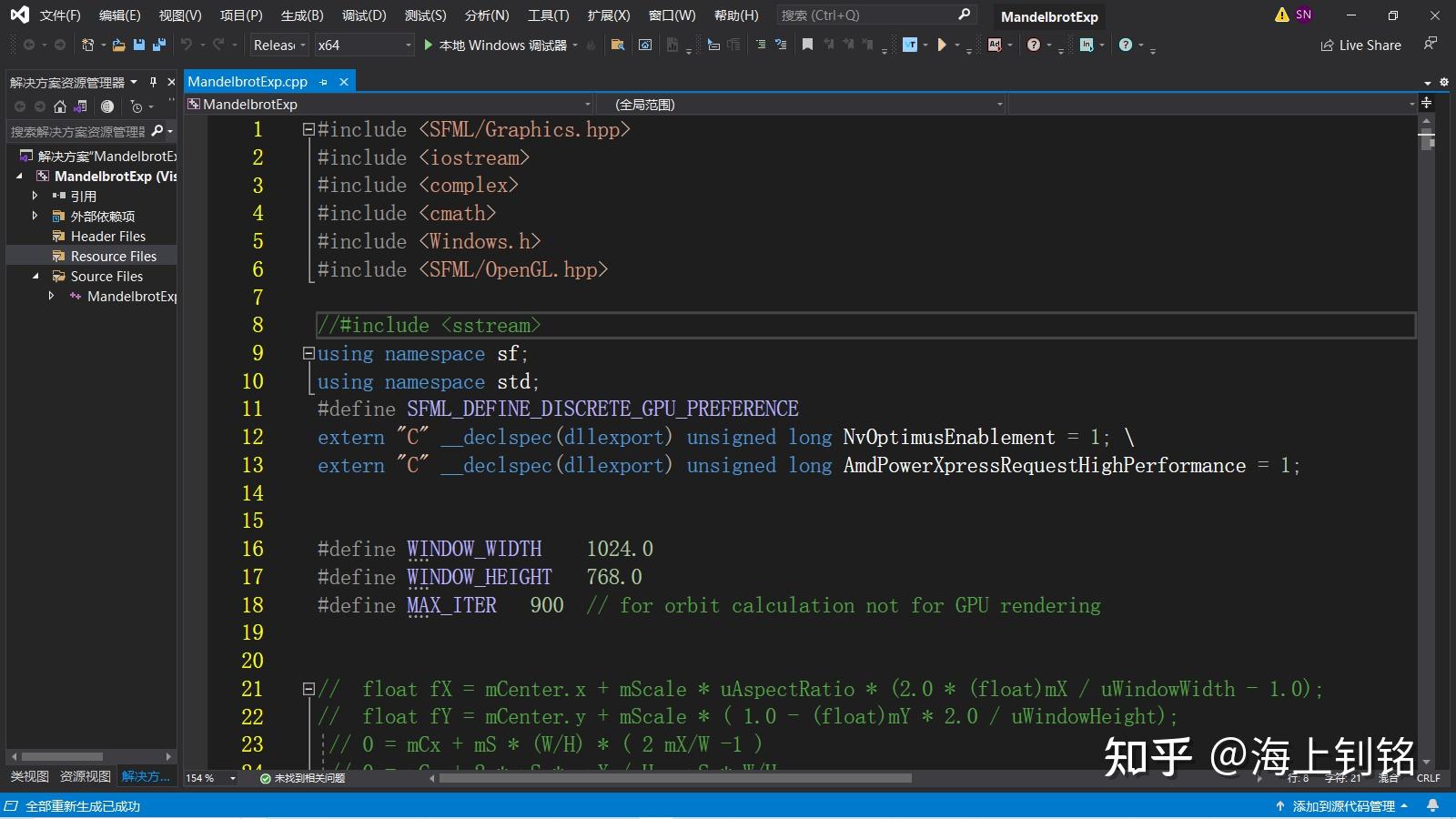Click the split editor icon above scrollbar
1456x819 pixels.
tap(1426, 104)
